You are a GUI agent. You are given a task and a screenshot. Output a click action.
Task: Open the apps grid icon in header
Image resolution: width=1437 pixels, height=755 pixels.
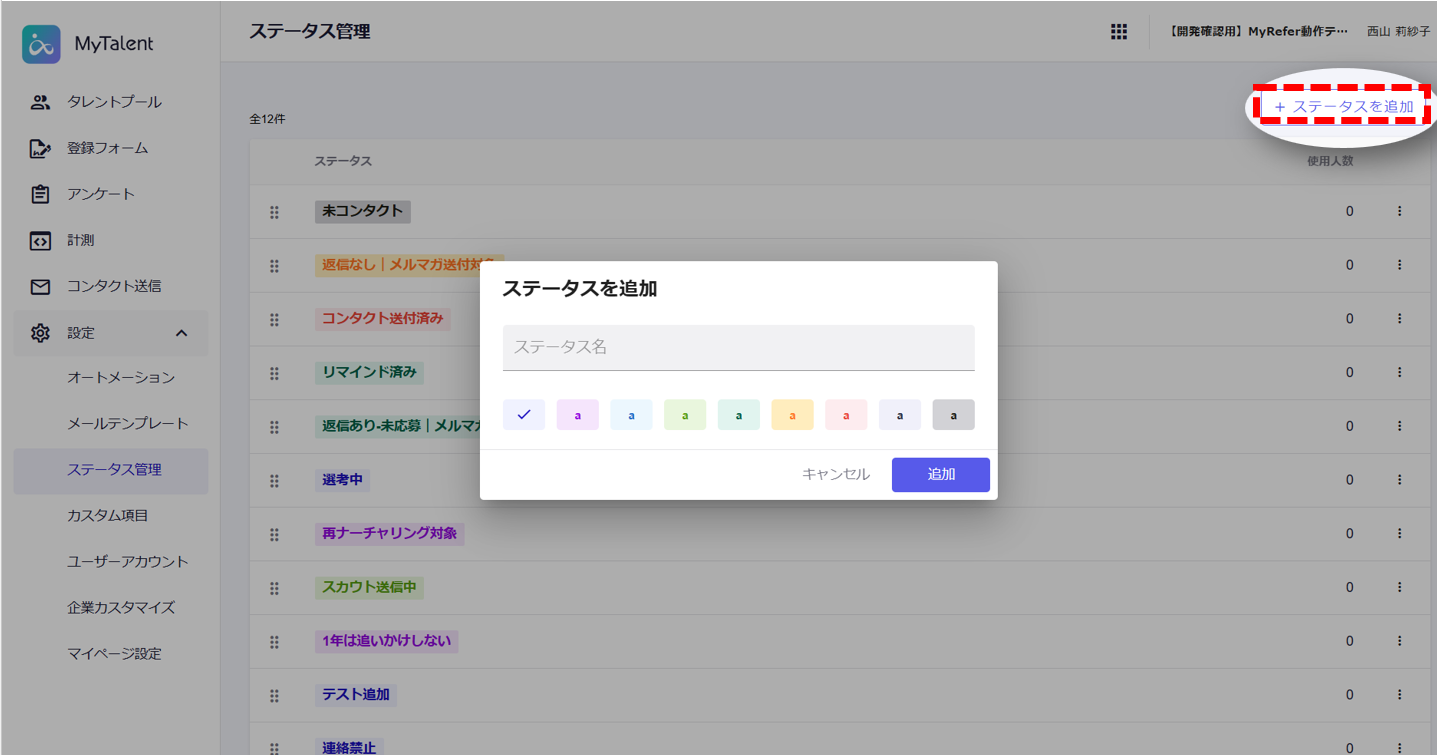pos(1119,32)
